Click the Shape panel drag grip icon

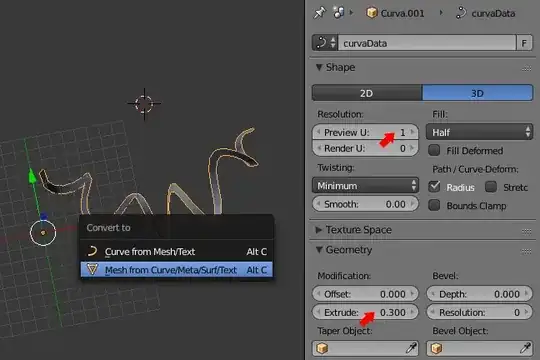point(526,68)
